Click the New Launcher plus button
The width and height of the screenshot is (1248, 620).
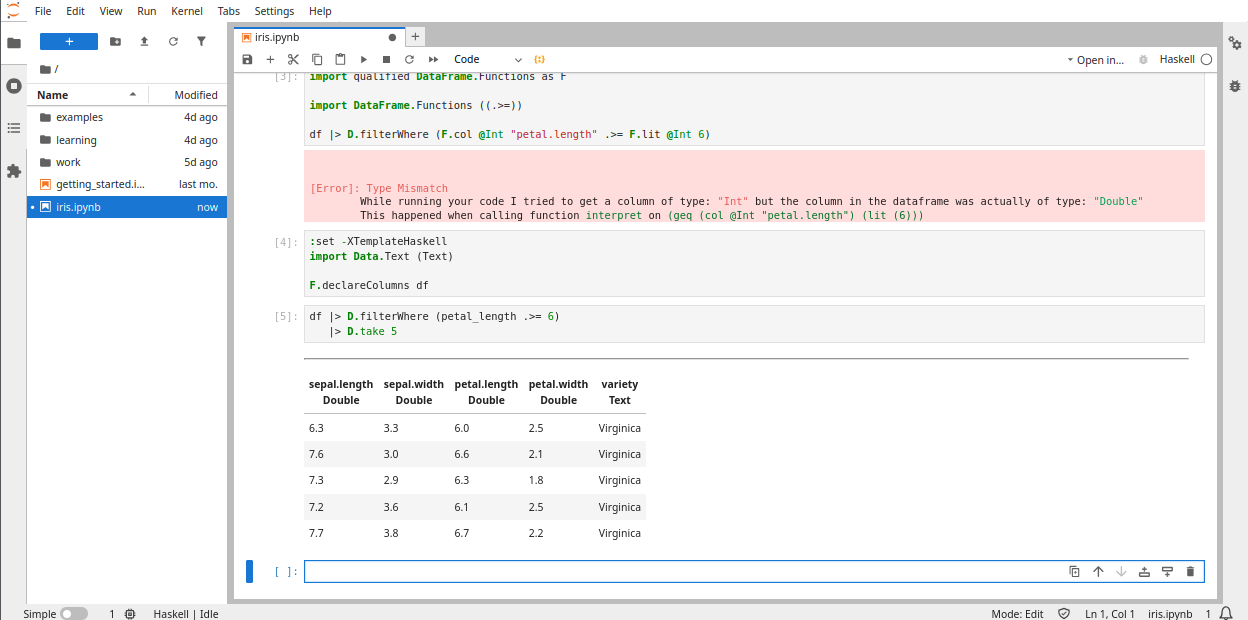(x=69, y=41)
